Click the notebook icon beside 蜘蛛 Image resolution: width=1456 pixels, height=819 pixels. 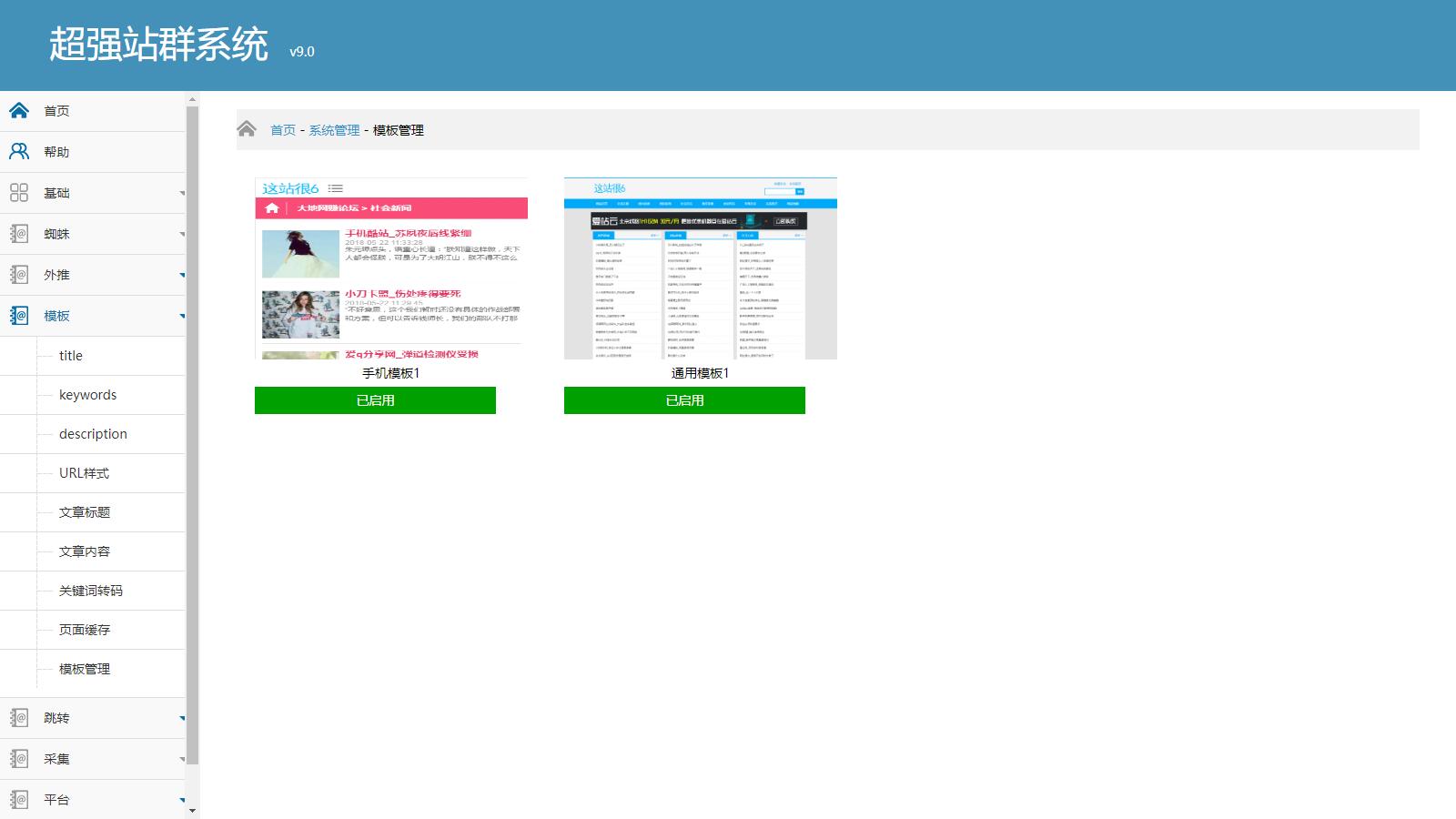point(19,234)
